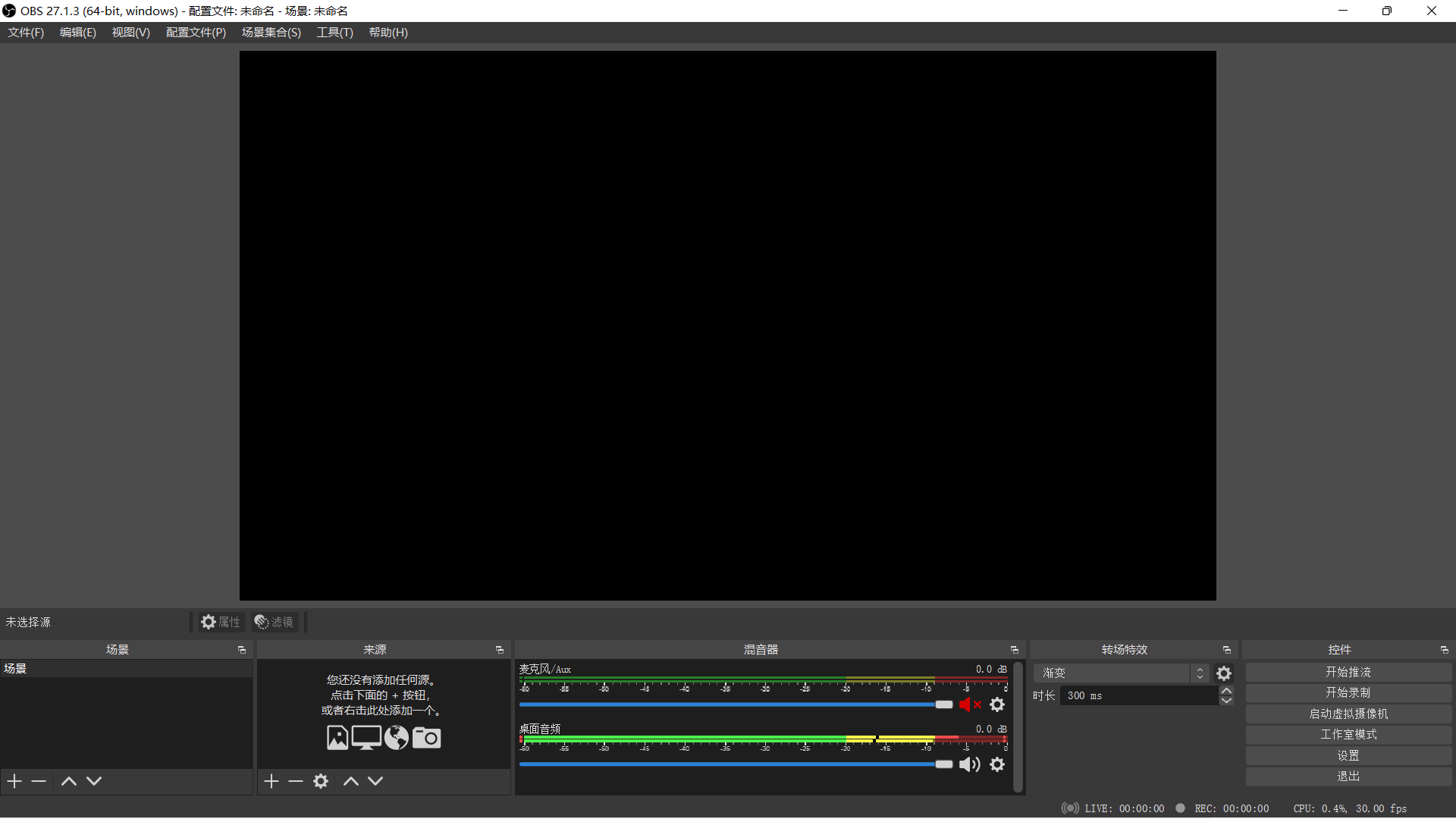Open the 工具(T) menu
This screenshot has width=1456, height=819.
[334, 33]
